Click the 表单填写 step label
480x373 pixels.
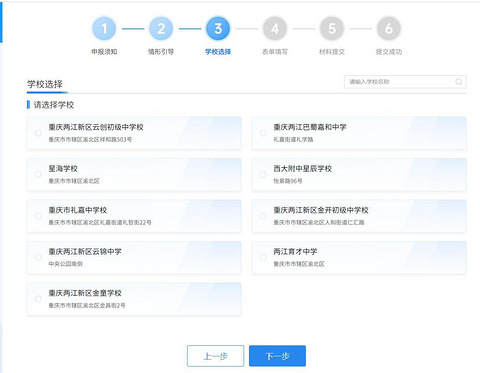(275, 52)
